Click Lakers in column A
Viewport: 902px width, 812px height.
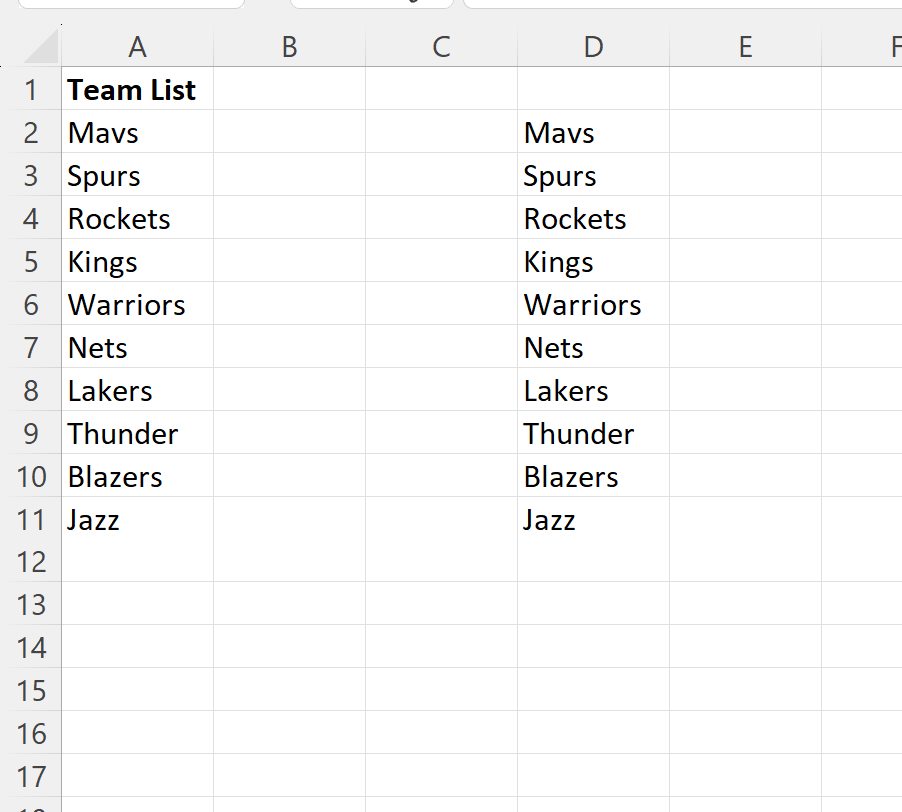(x=111, y=391)
